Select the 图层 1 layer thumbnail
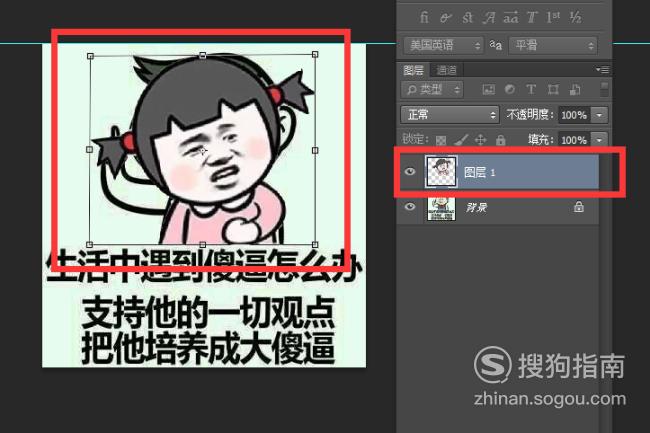 (x=441, y=172)
